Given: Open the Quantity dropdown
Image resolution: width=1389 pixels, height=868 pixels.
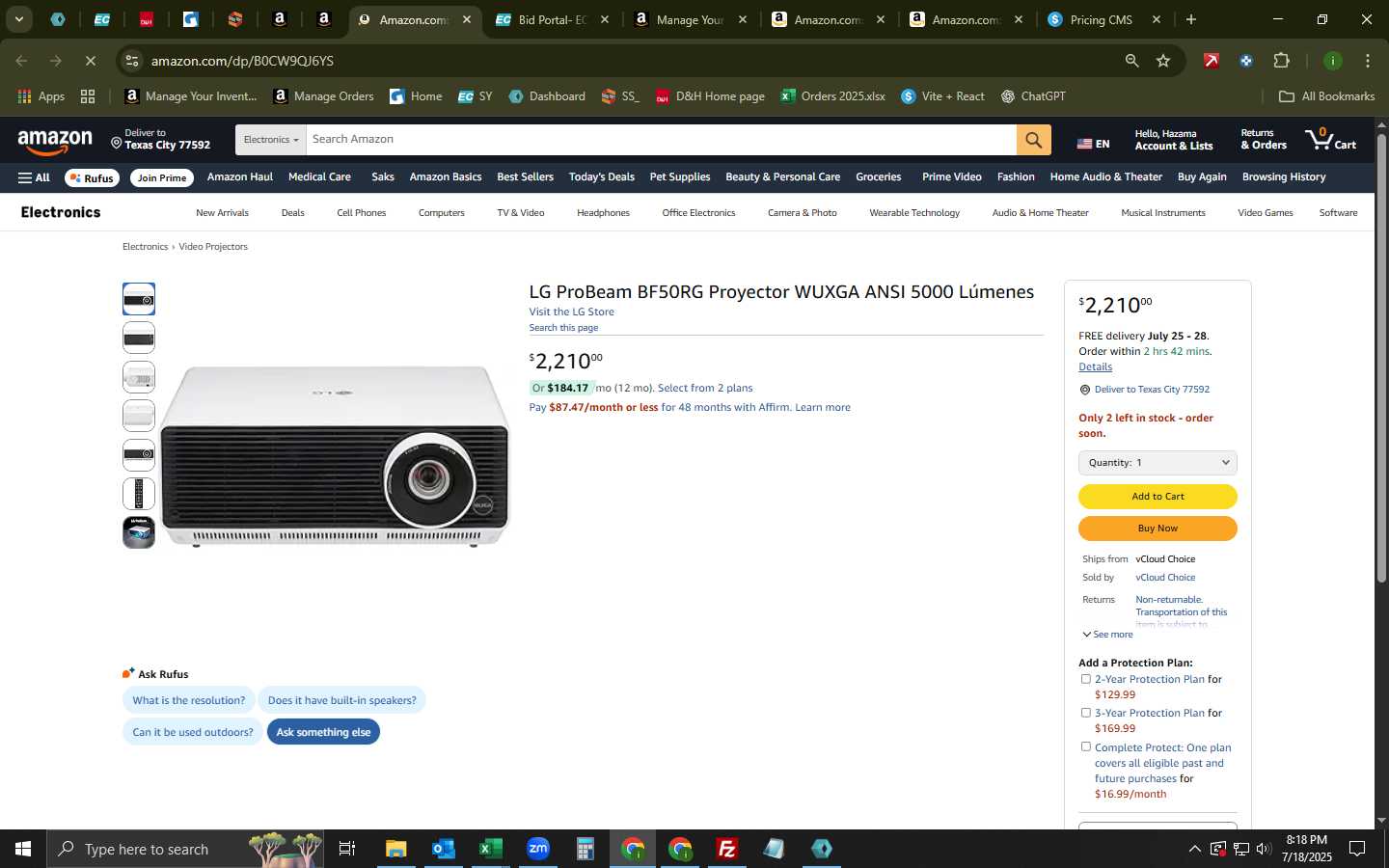Looking at the screenshot, I should click(1157, 463).
